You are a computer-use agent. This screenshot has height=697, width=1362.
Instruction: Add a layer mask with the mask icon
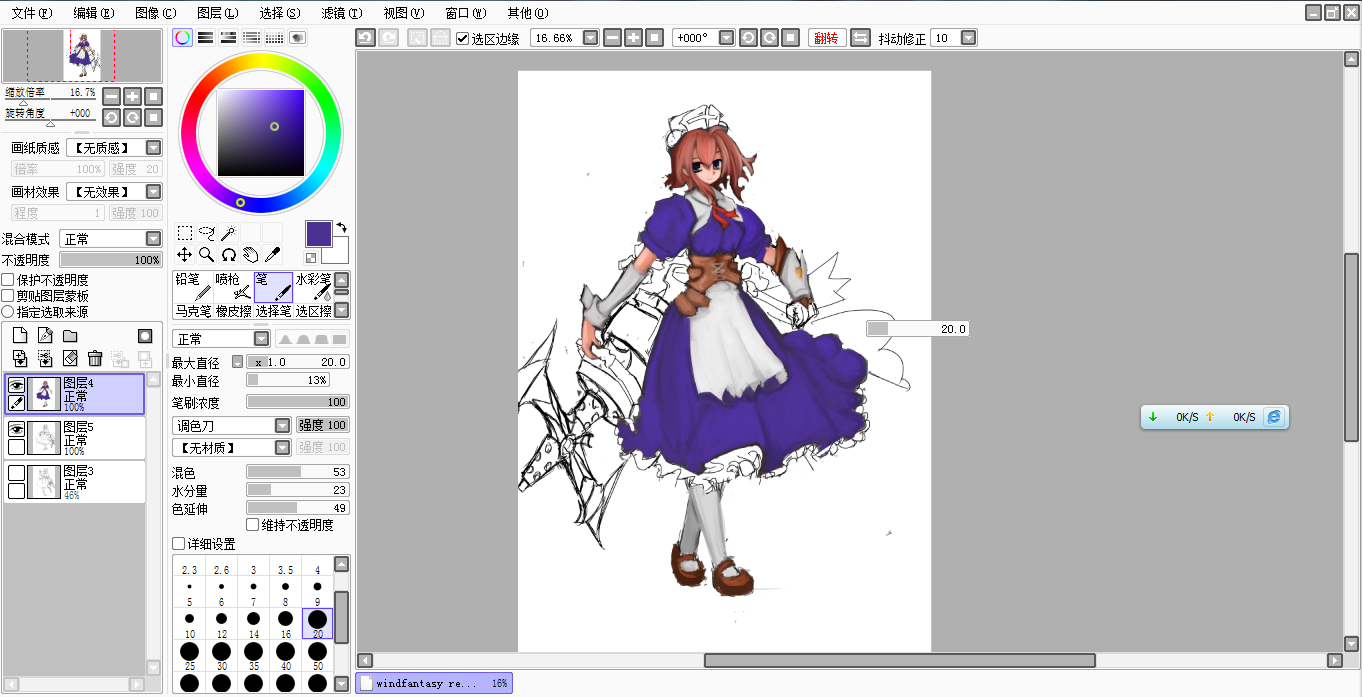coord(145,336)
